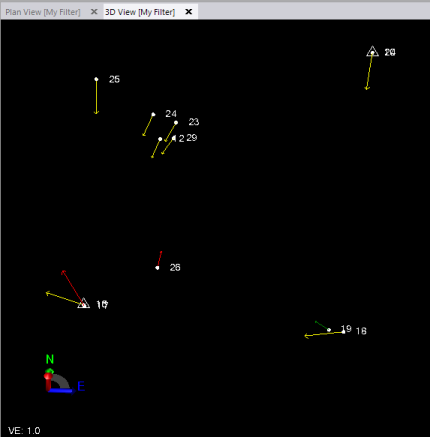Select point 25 in the 3D view
Viewport: 430px width, 437px height.
(96, 79)
